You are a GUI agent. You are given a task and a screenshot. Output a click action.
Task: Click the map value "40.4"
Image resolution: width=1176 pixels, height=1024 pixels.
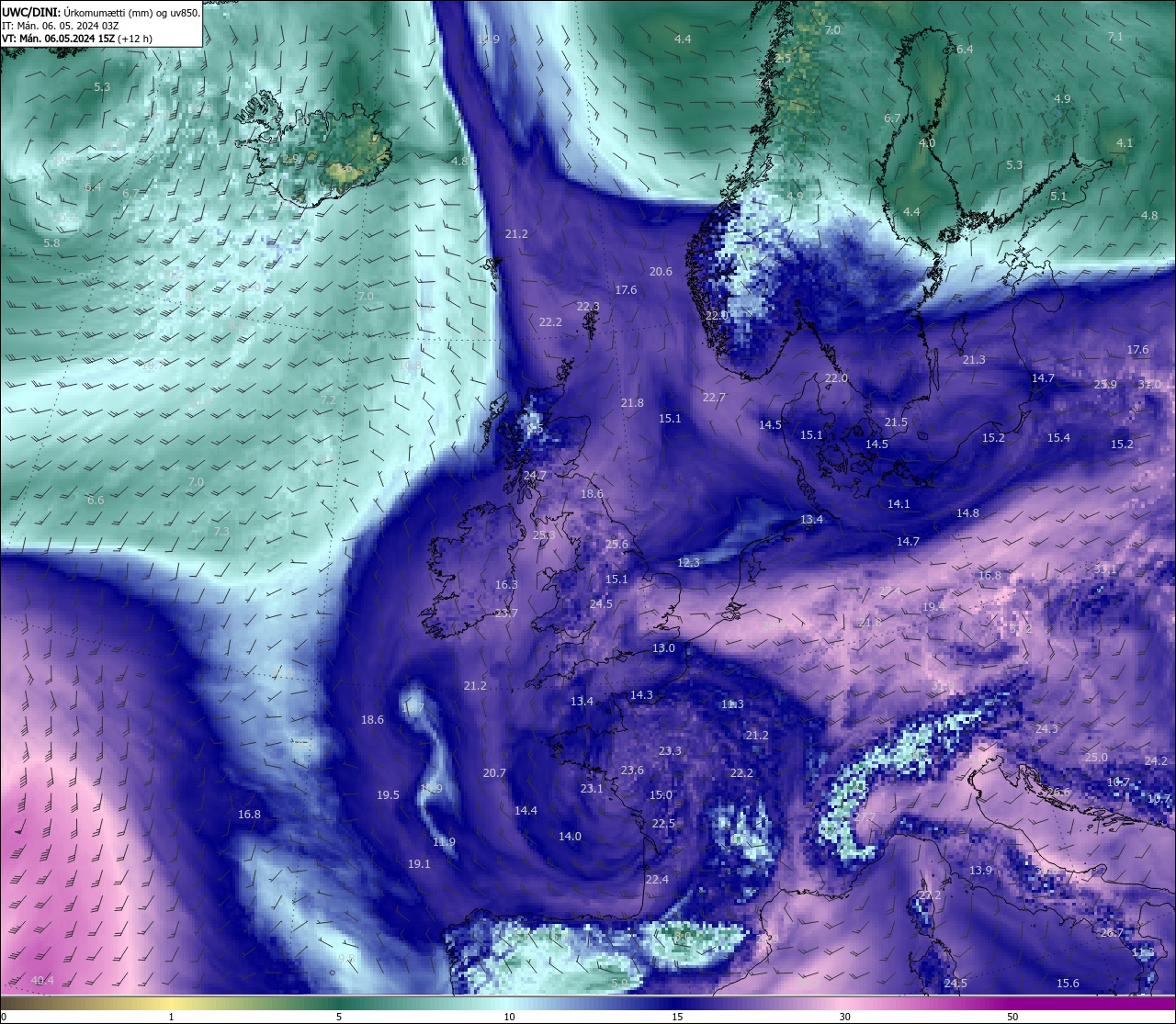42,980
